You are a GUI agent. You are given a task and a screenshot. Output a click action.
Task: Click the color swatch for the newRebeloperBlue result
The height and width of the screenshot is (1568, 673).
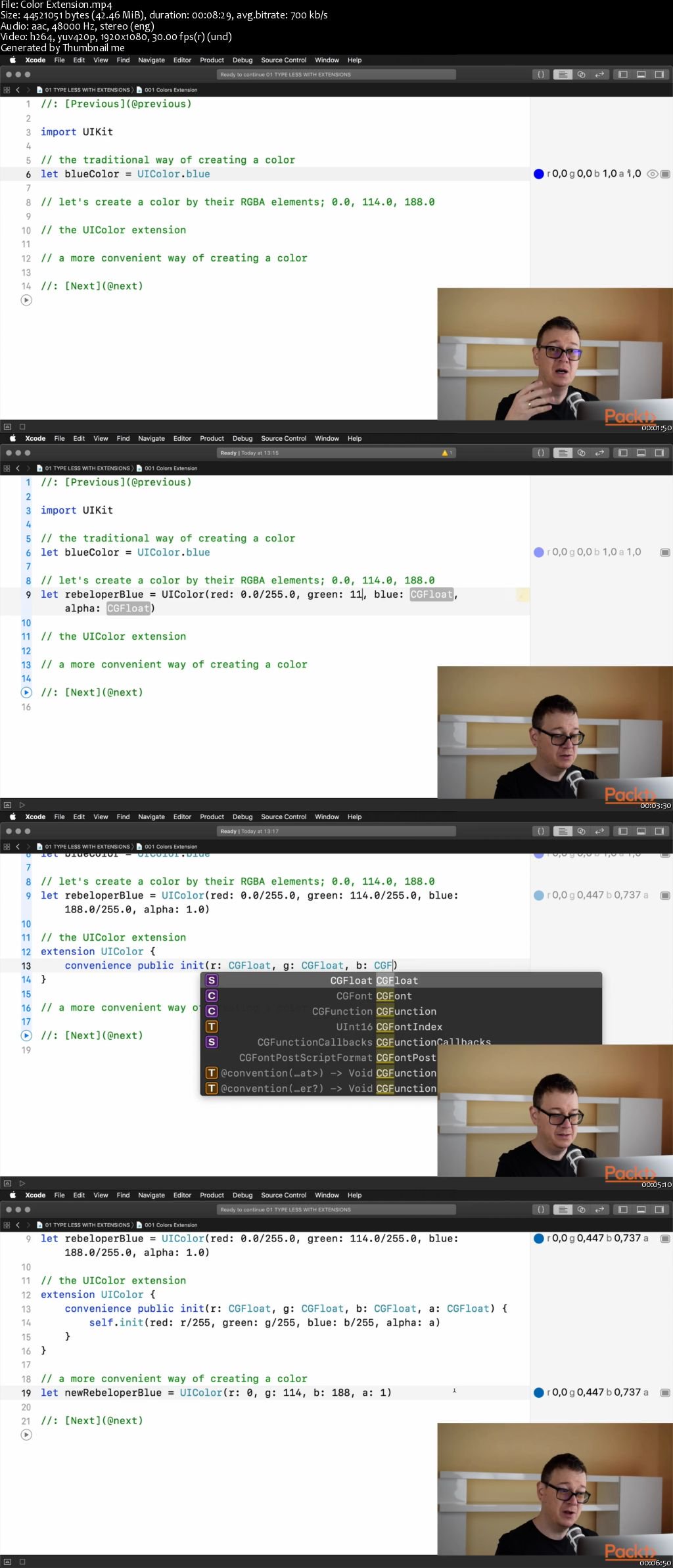[x=539, y=1392]
